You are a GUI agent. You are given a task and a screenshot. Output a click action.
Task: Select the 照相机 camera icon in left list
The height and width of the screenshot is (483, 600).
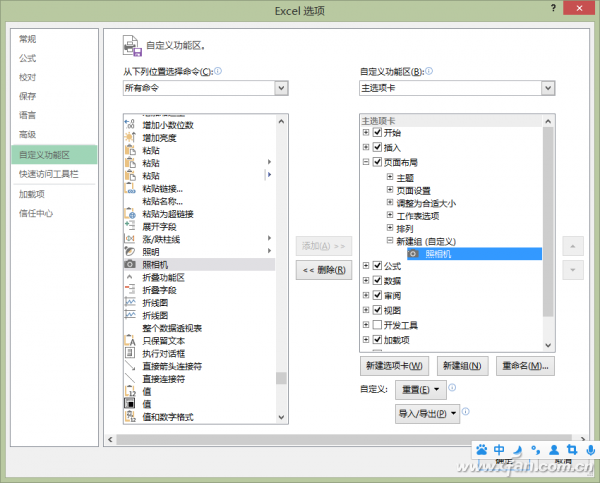point(130,264)
